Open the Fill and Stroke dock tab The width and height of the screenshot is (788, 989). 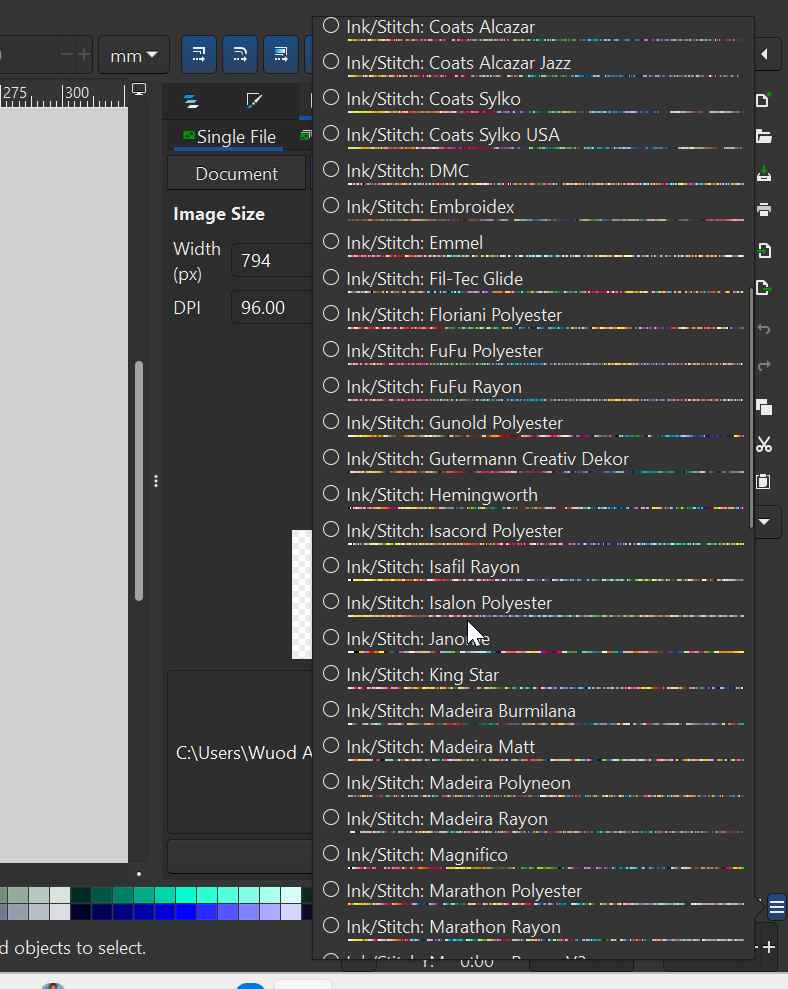coord(254,101)
